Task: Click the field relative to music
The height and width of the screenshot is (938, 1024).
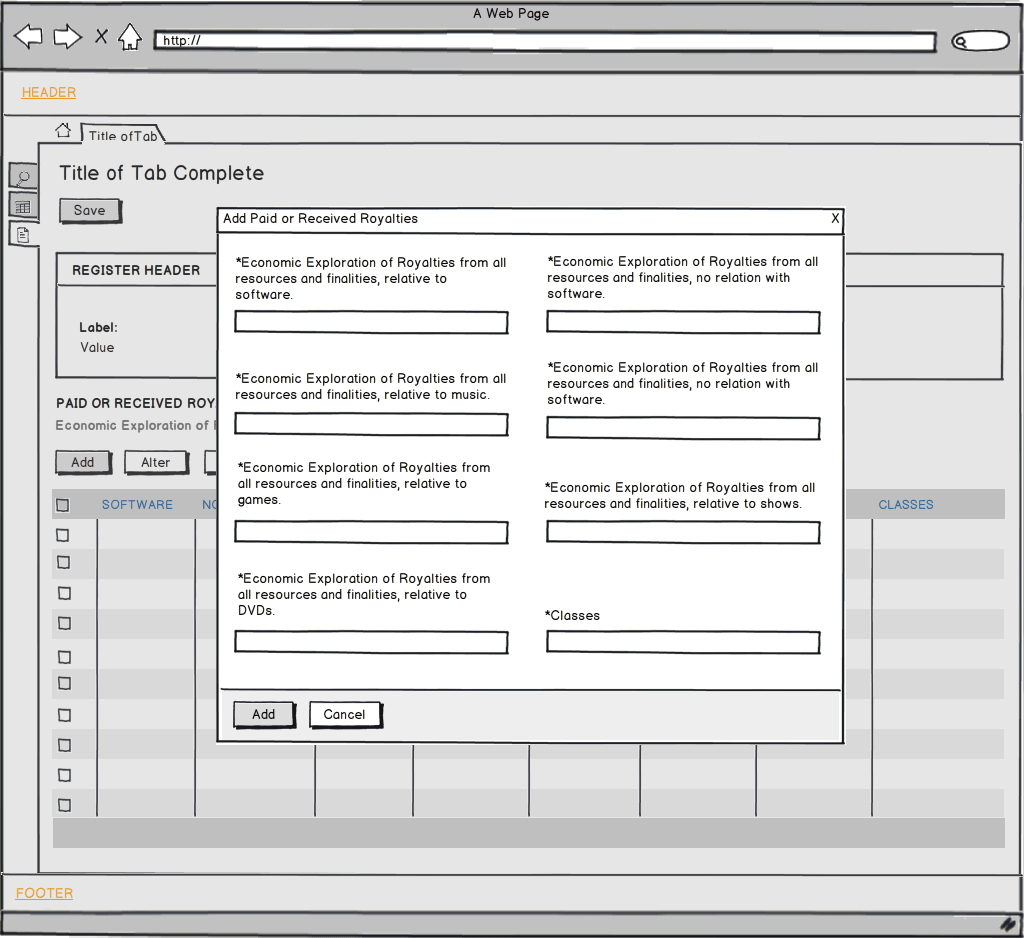Action: (x=371, y=424)
